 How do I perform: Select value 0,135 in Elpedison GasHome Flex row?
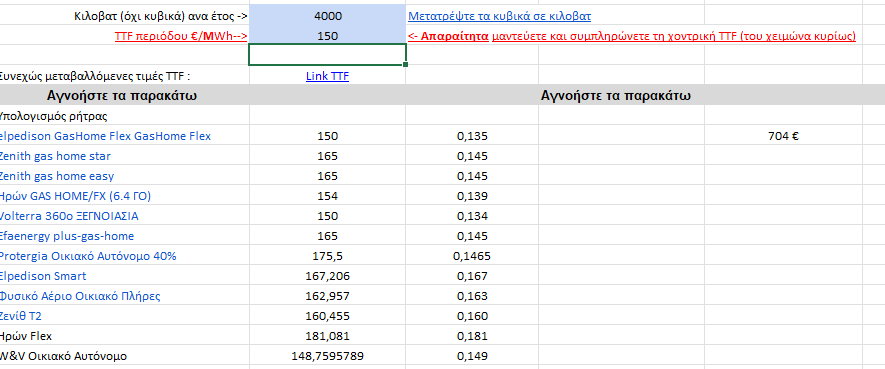click(x=472, y=136)
